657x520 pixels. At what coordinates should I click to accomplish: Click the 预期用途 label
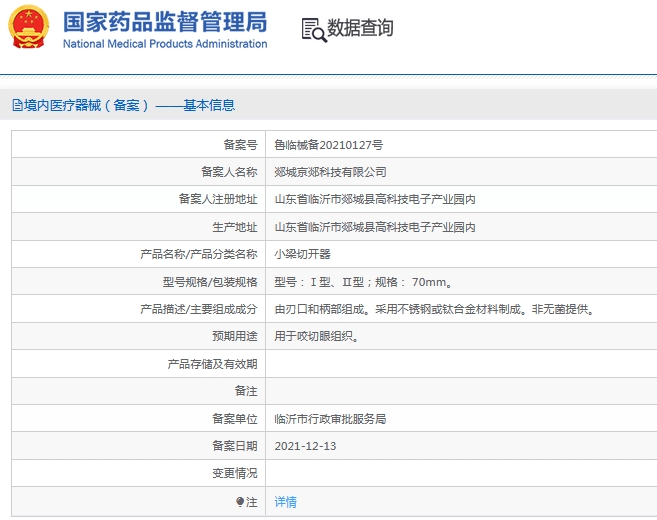point(235,336)
